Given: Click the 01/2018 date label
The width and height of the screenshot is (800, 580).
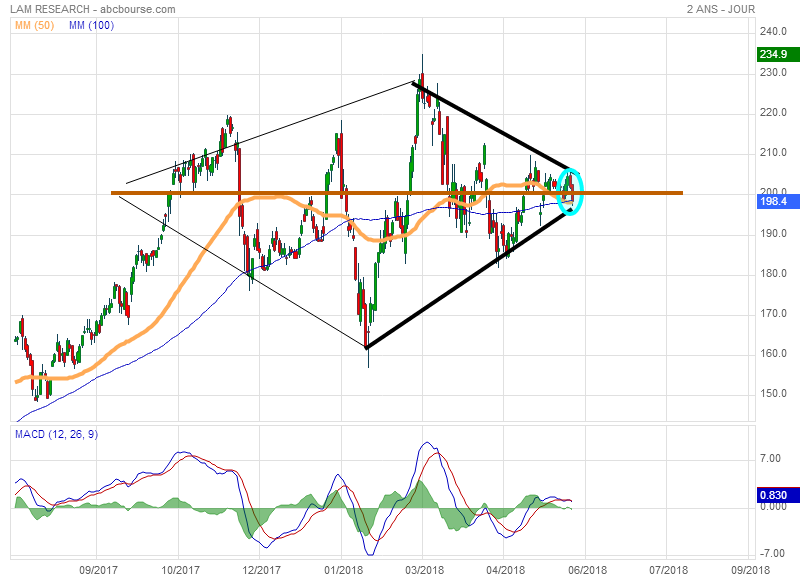Looking at the screenshot, I should coord(343,570).
